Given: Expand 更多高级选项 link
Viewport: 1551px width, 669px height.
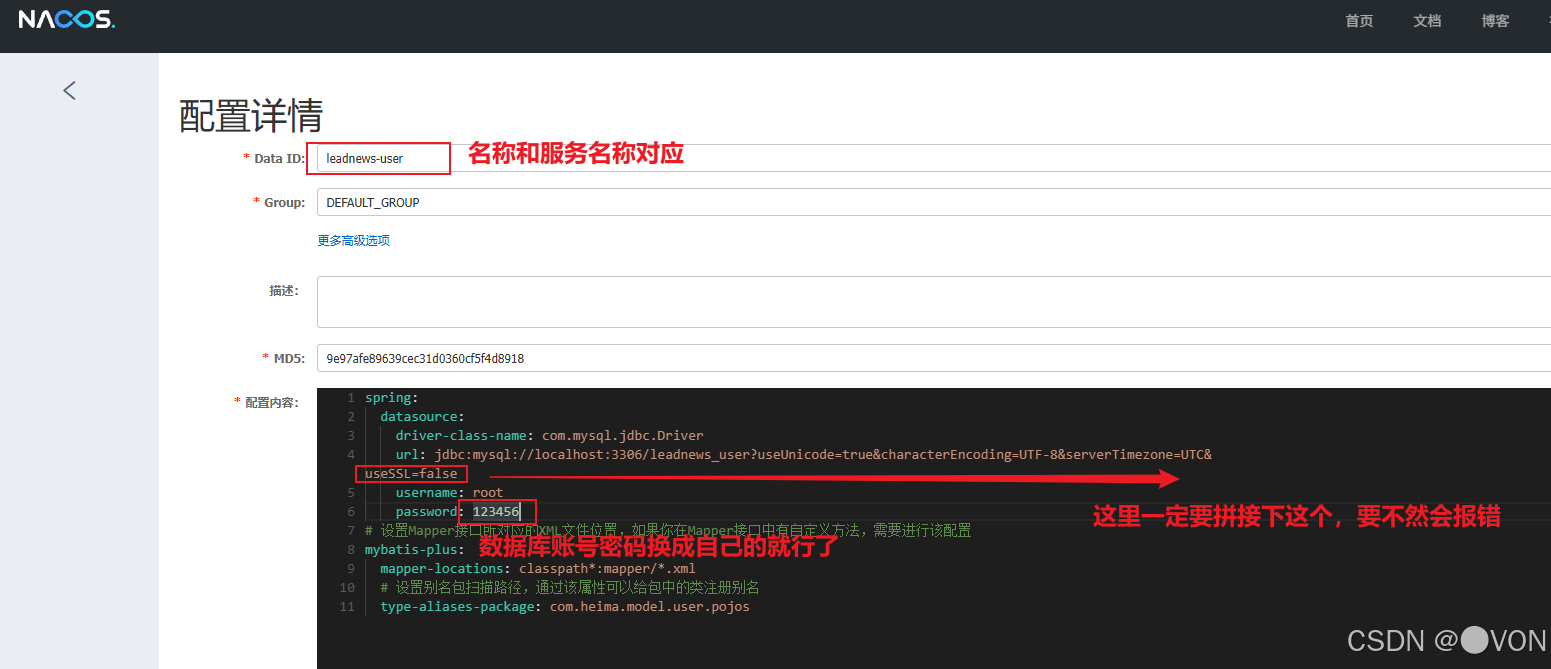Looking at the screenshot, I should [353, 241].
